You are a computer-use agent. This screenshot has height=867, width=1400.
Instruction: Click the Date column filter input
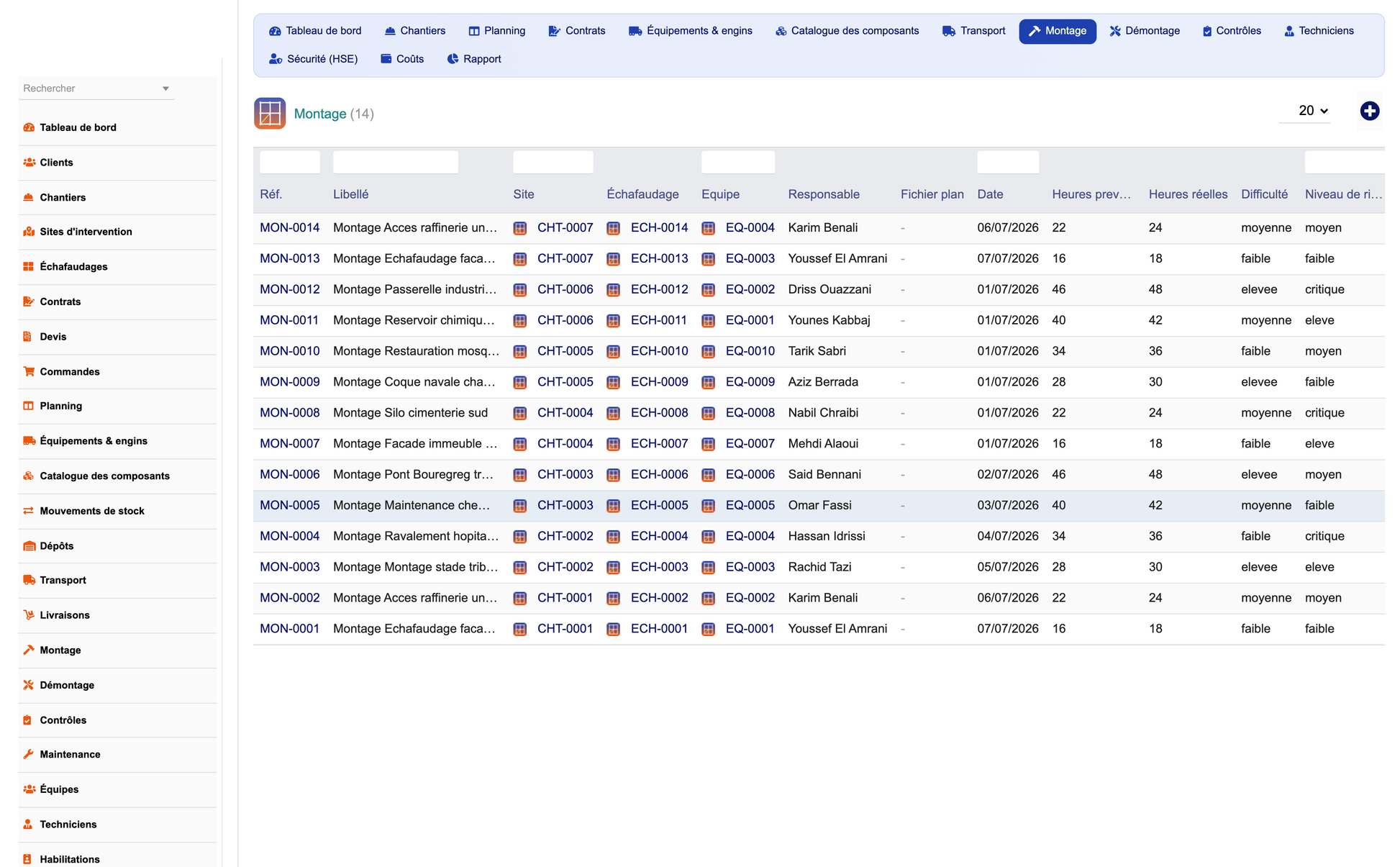(x=1008, y=163)
